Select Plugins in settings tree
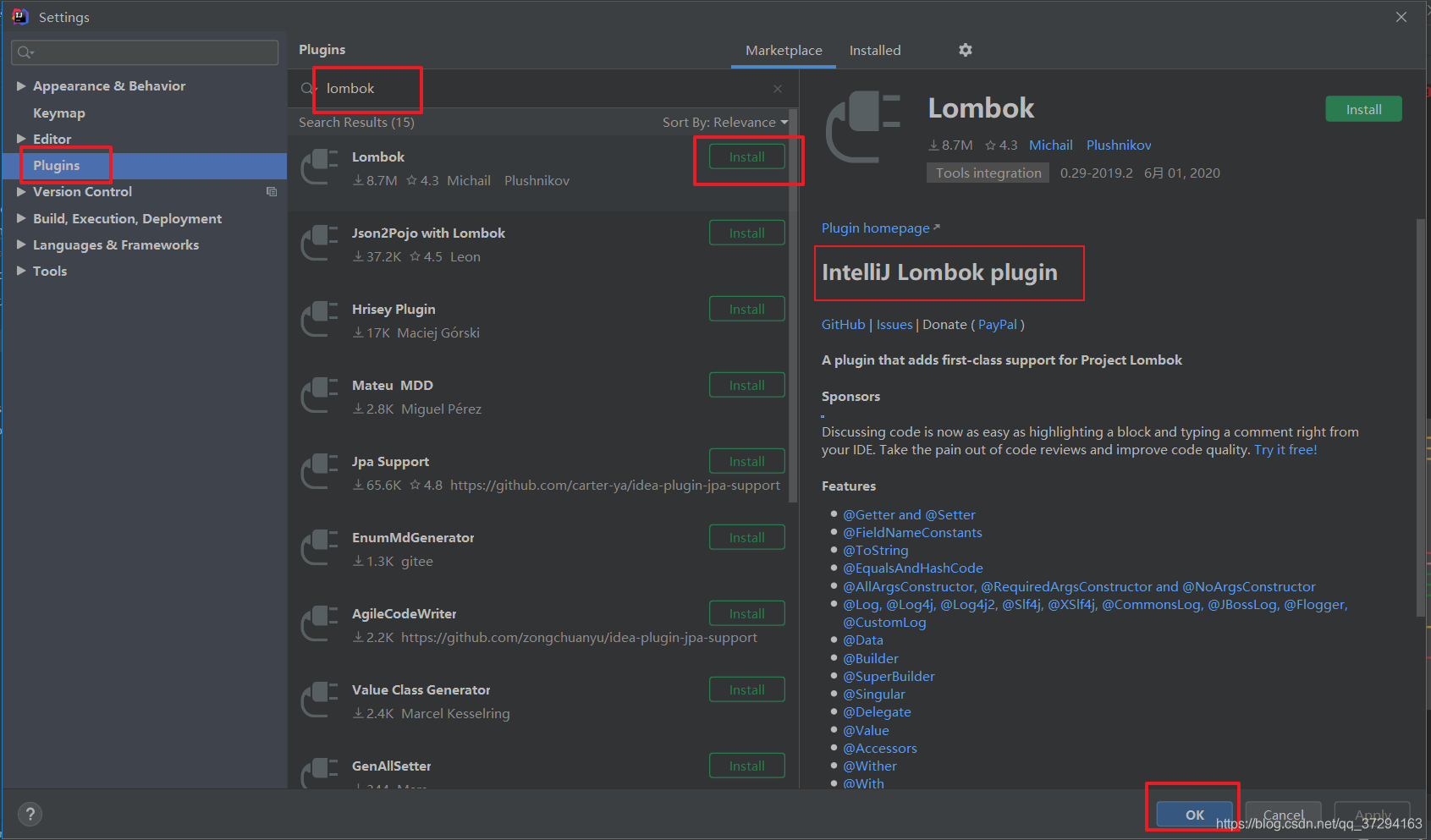The width and height of the screenshot is (1431, 840). tap(57, 166)
